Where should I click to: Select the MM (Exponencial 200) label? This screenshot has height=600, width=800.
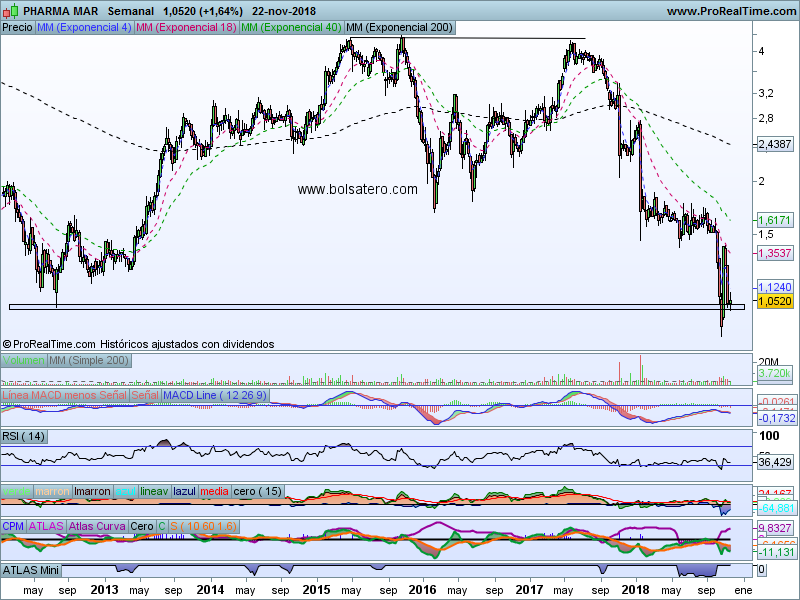coord(397,28)
